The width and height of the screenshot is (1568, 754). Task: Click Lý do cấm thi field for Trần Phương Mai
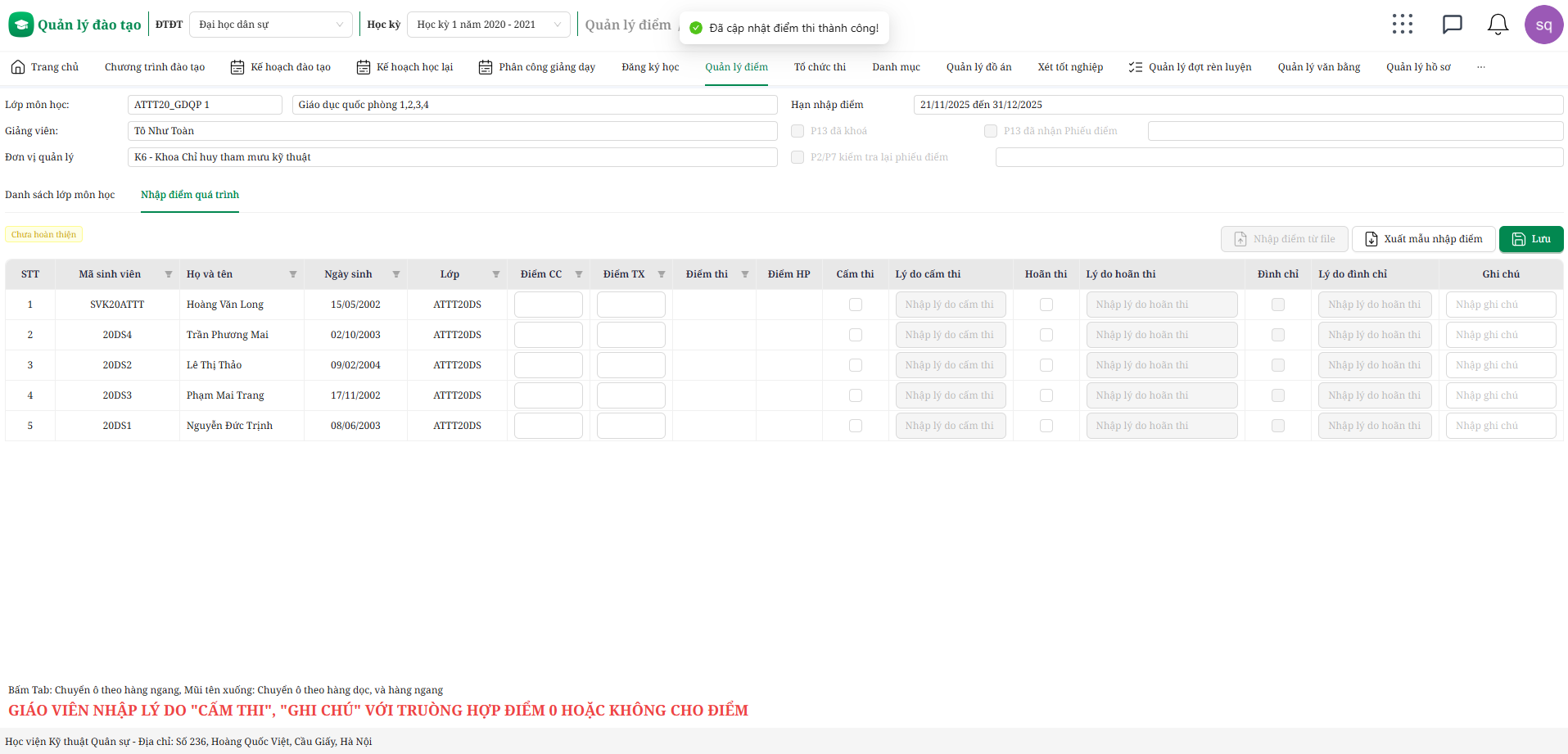pos(951,335)
